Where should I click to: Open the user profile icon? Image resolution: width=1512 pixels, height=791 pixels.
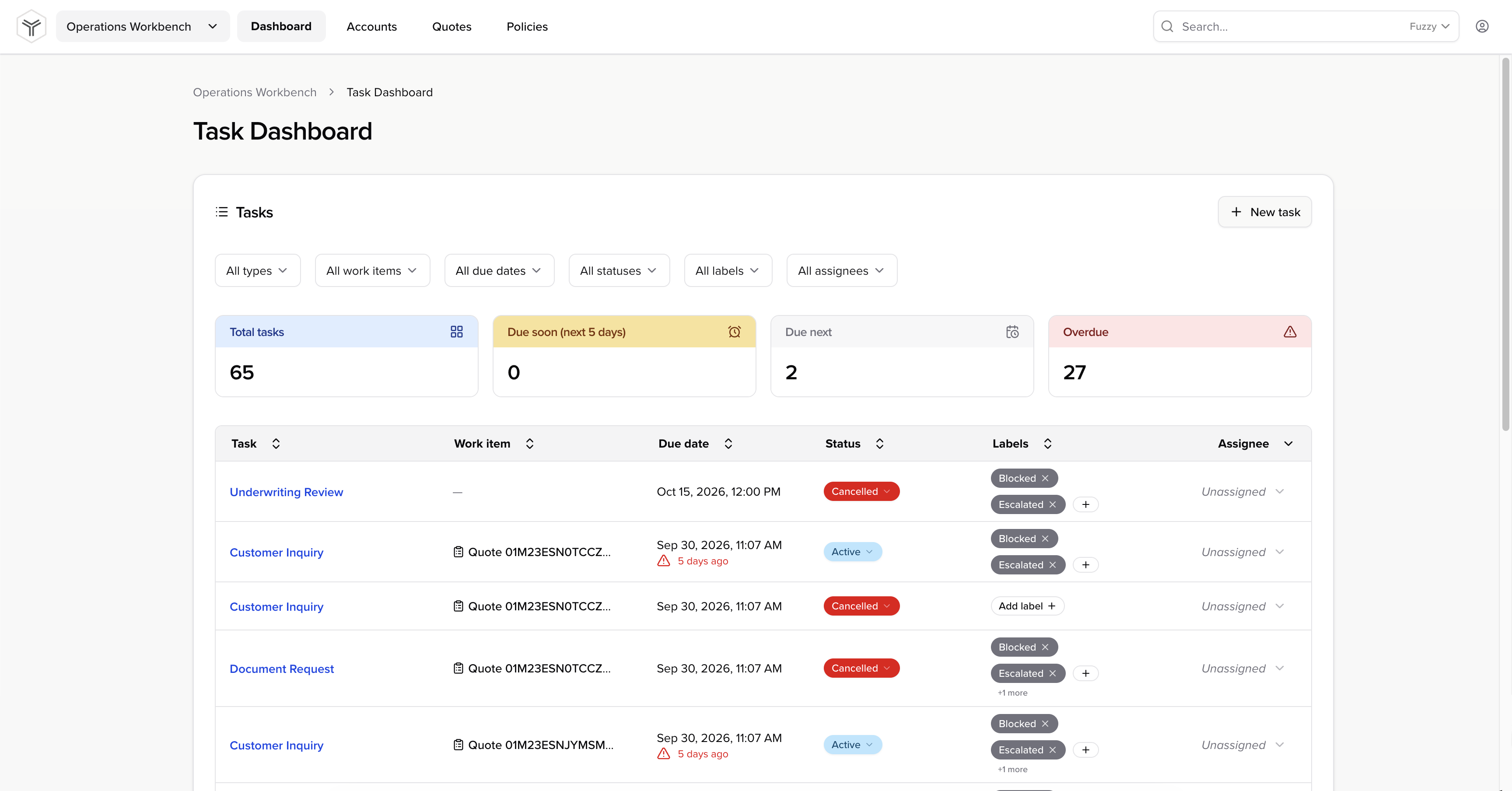[1482, 26]
